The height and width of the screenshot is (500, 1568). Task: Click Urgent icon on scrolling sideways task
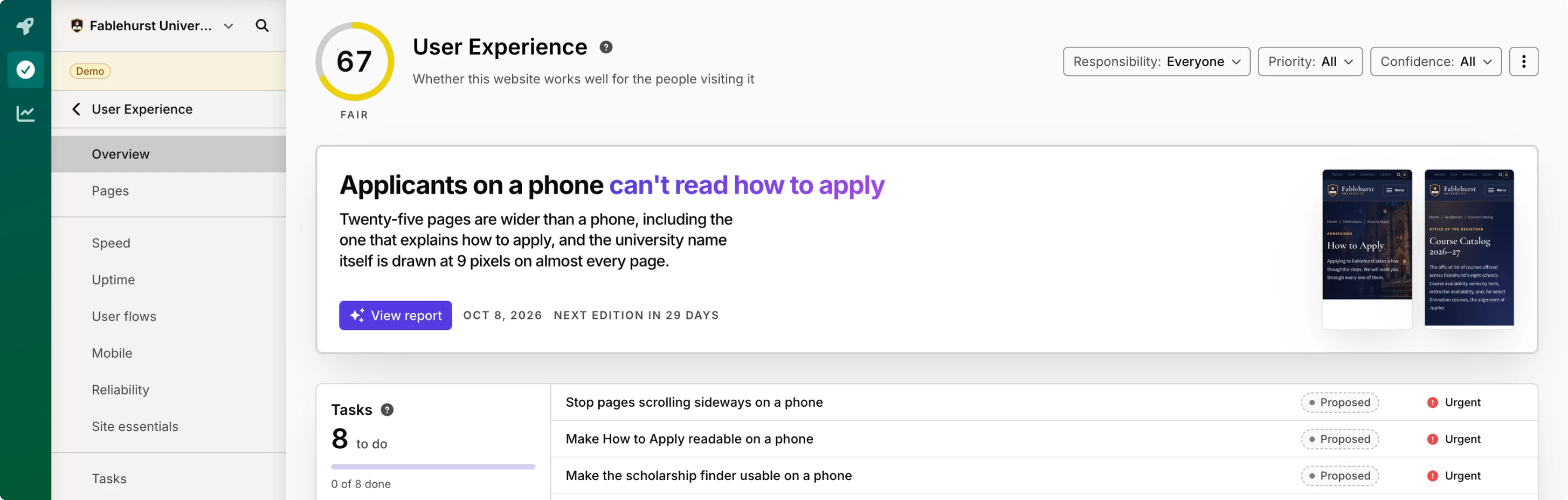[1432, 402]
